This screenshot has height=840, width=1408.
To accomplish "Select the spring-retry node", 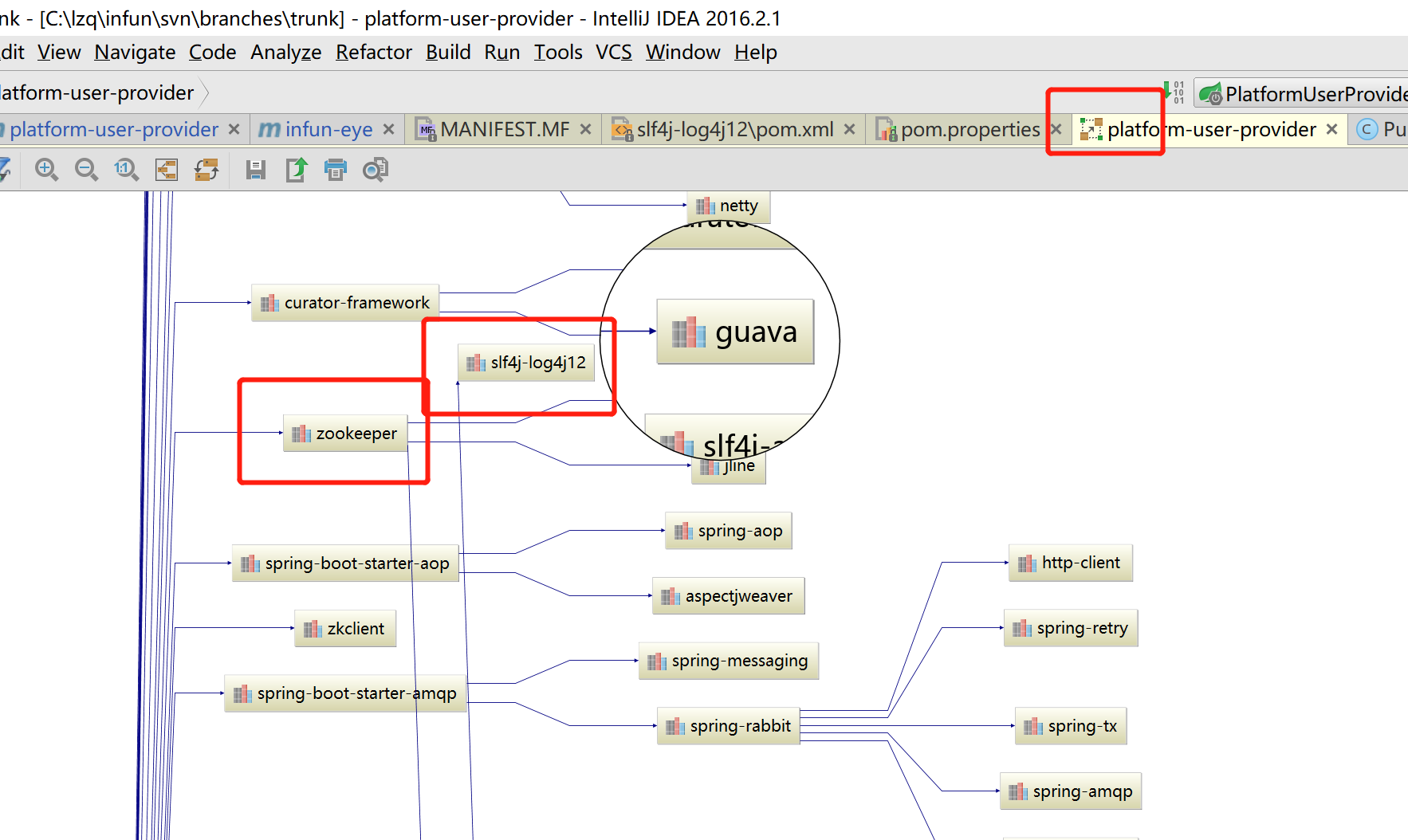I will [x=1071, y=628].
